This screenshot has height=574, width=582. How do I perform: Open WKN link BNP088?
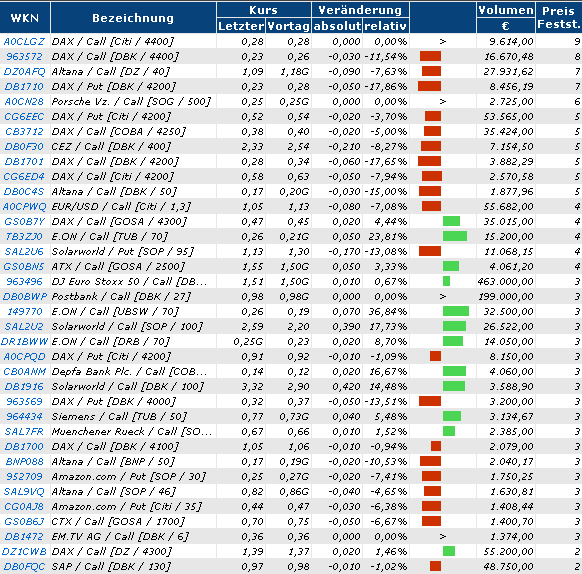pos(24,462)
